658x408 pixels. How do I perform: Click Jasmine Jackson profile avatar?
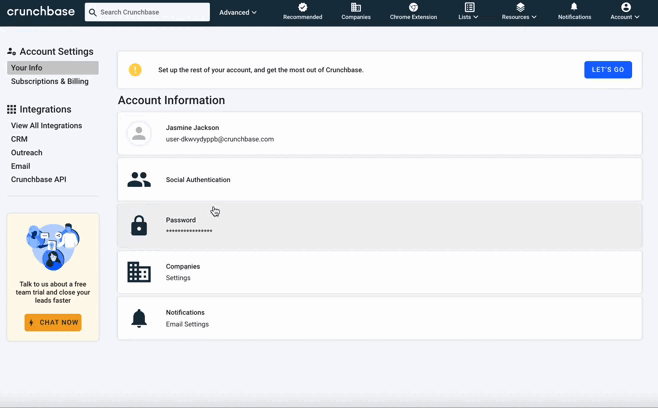click(139, 133)
